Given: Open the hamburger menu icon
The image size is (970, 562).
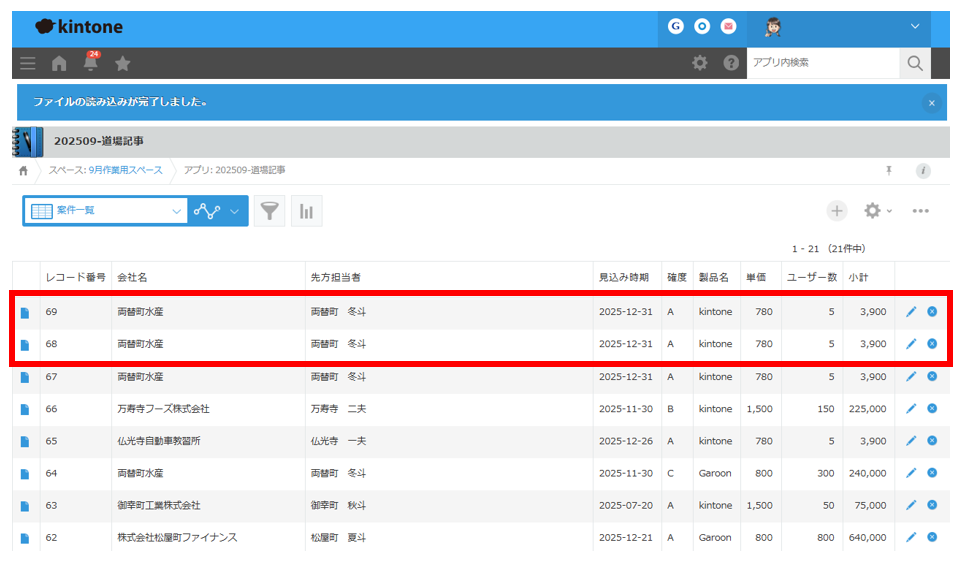Looking at the screenshot, I should click(x=28, y=63).
